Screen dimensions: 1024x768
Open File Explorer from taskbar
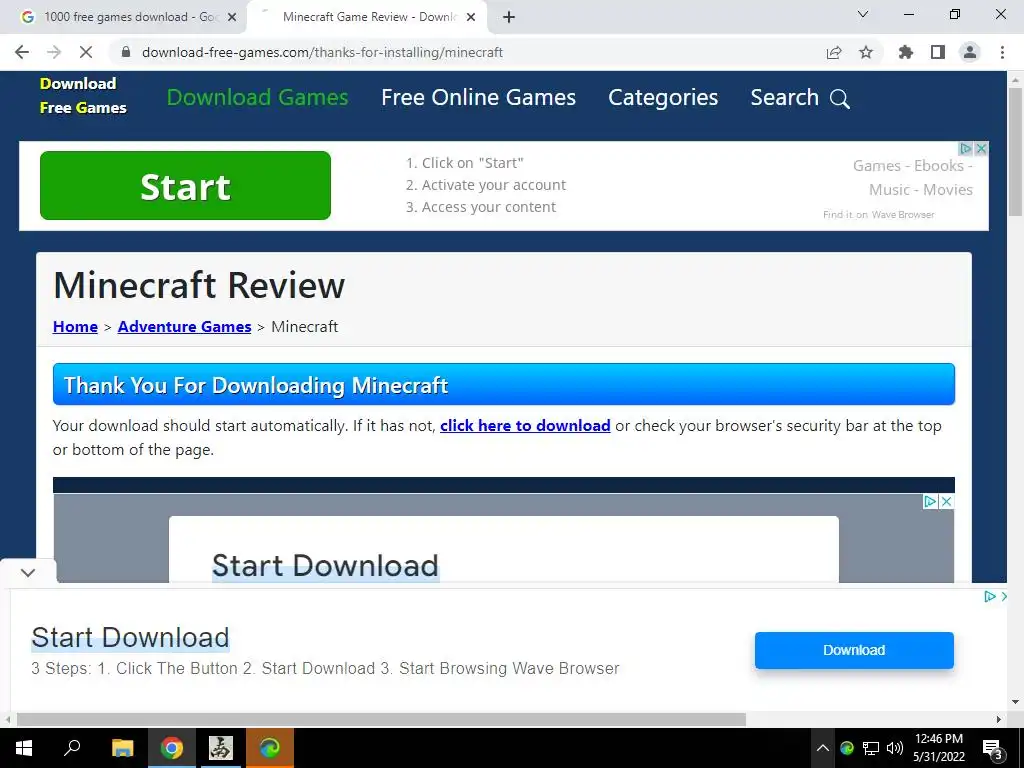pos(122,748)
